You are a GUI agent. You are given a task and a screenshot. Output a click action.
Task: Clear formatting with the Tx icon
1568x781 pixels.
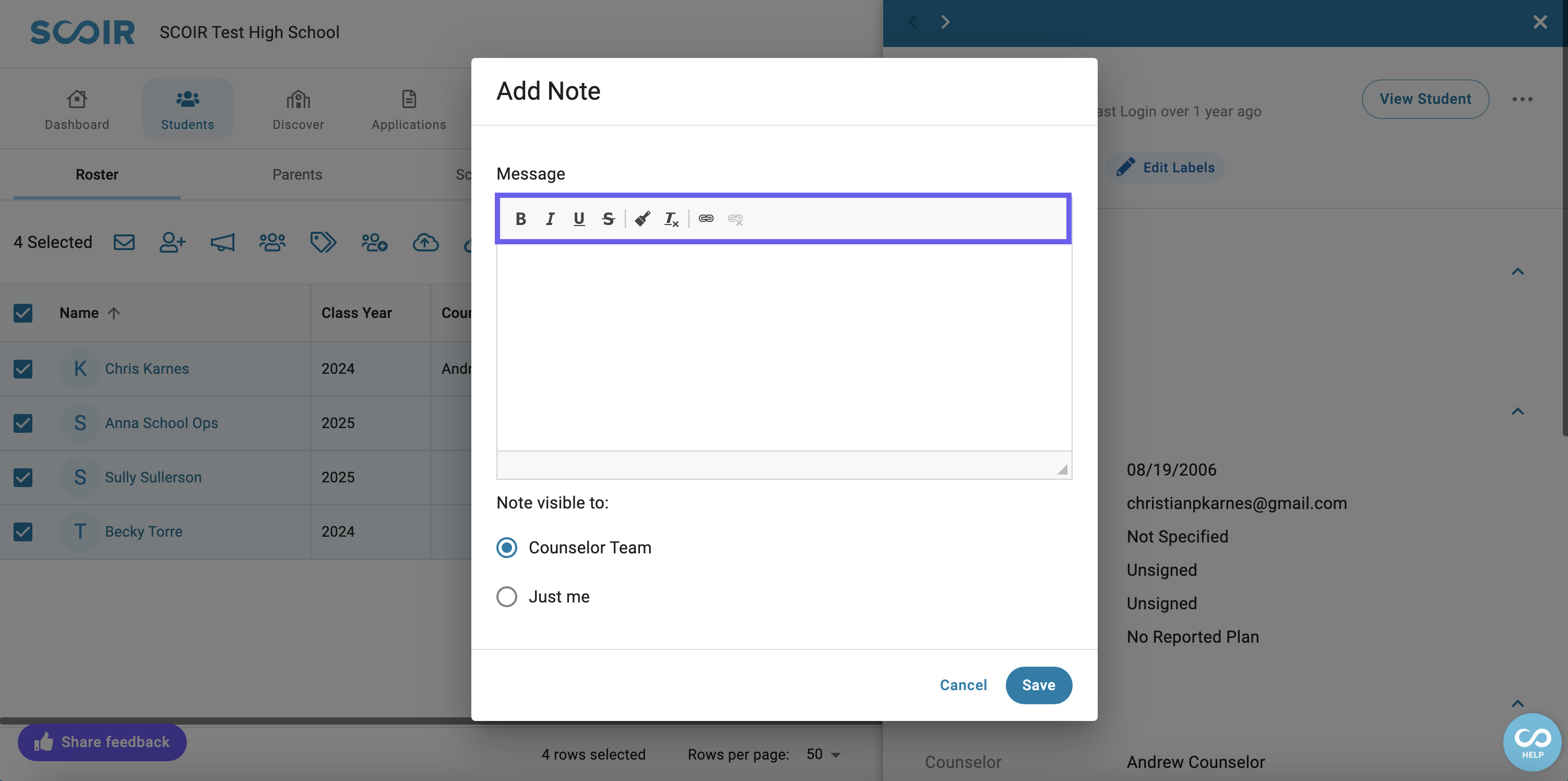pyautogui.click(x=670, y=218)
